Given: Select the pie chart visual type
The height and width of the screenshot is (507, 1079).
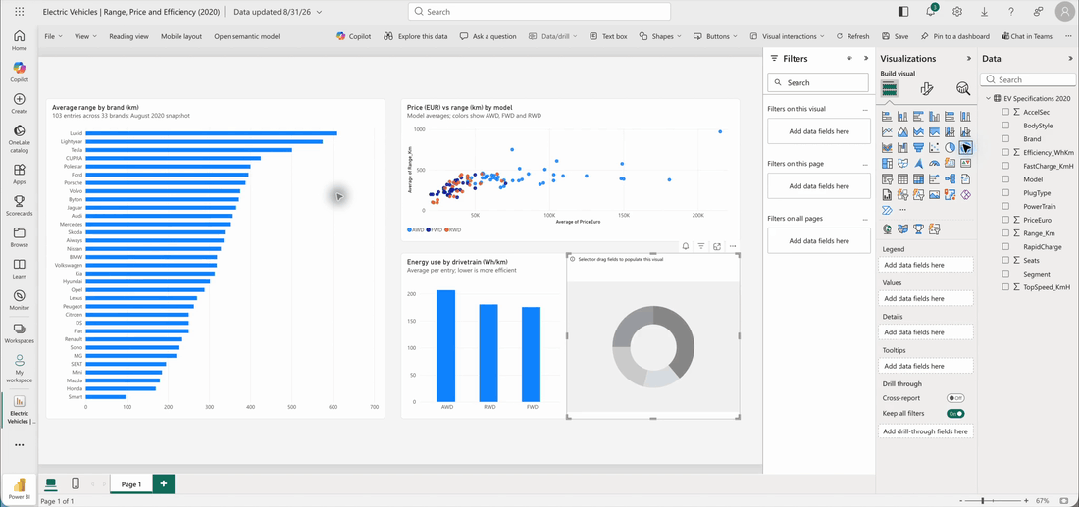Looking at the screenshot, I should pyautogui.click(x=950, y=147).
